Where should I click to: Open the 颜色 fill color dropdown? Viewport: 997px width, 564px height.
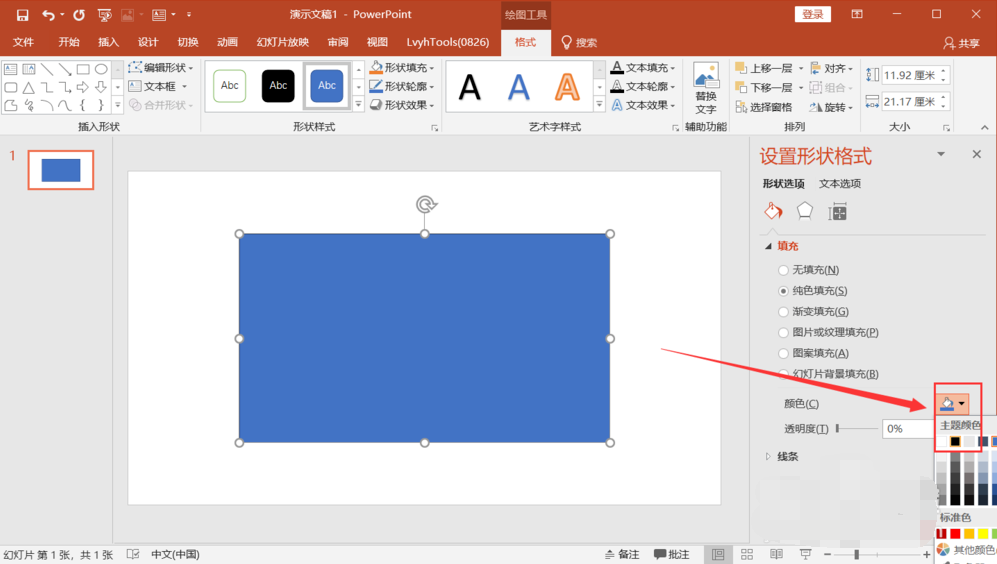[953, 404]
